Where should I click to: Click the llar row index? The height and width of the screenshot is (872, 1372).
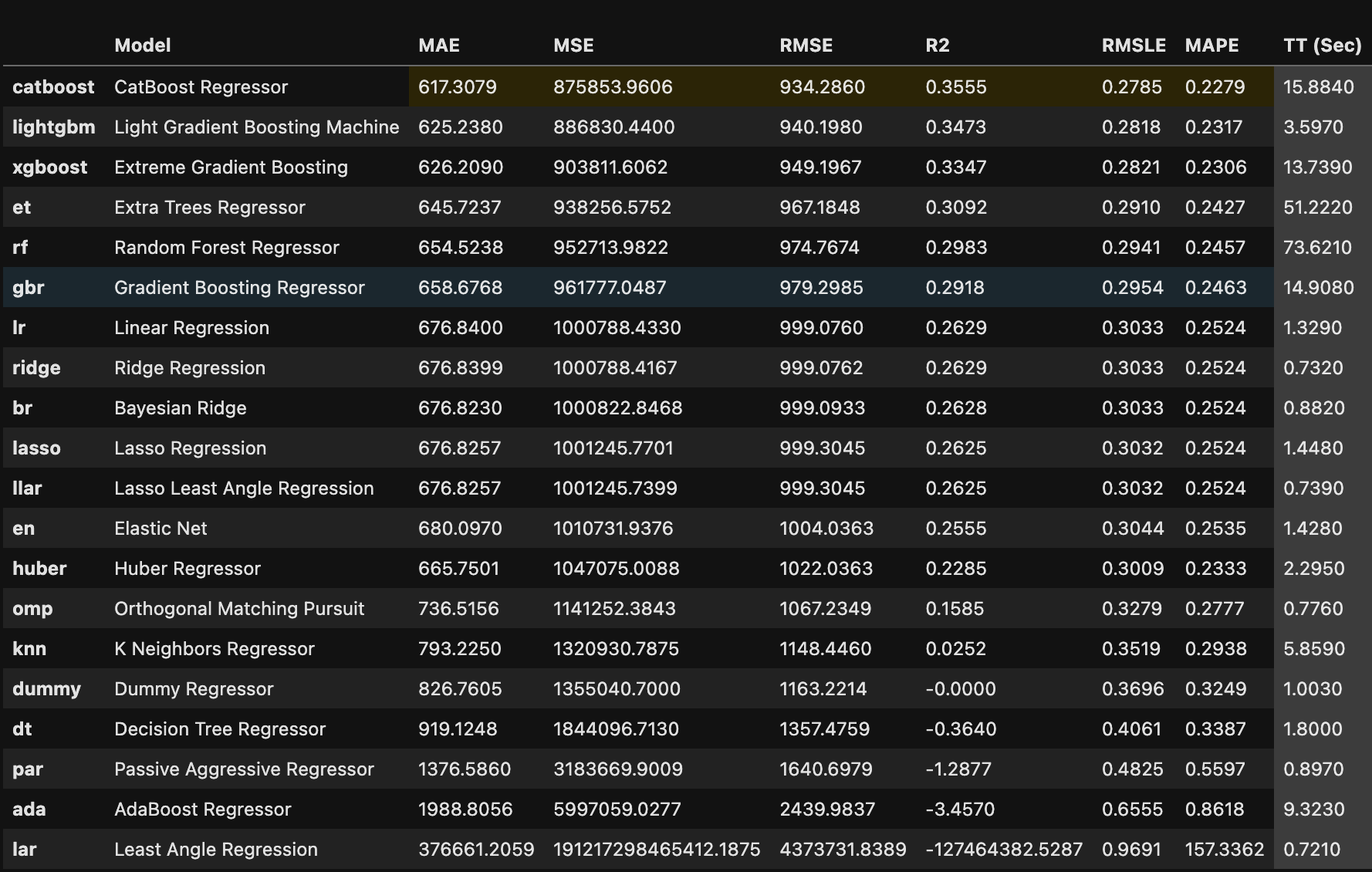27,488
